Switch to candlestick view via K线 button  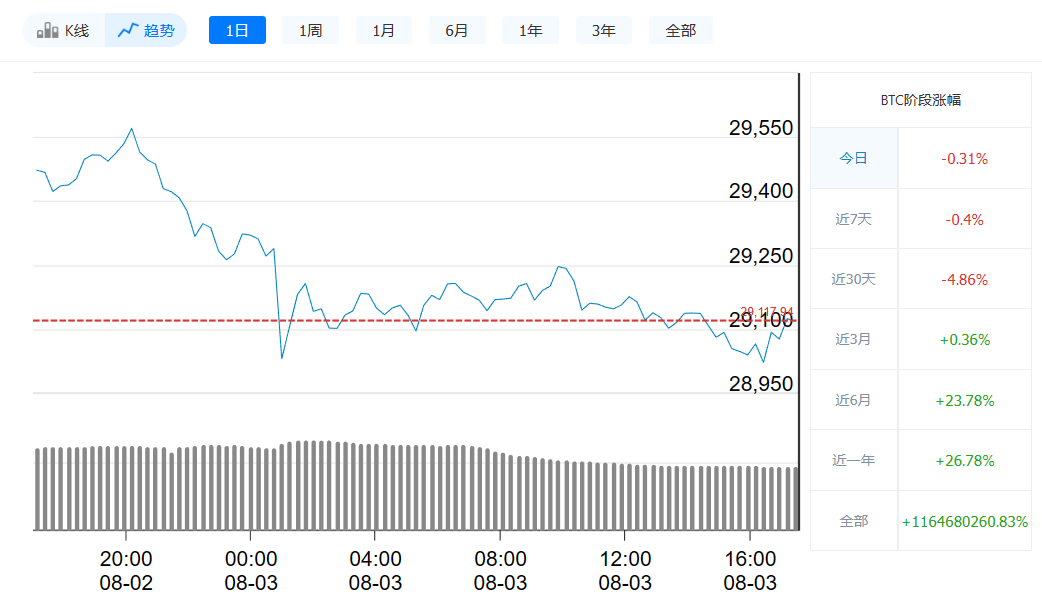63,30
